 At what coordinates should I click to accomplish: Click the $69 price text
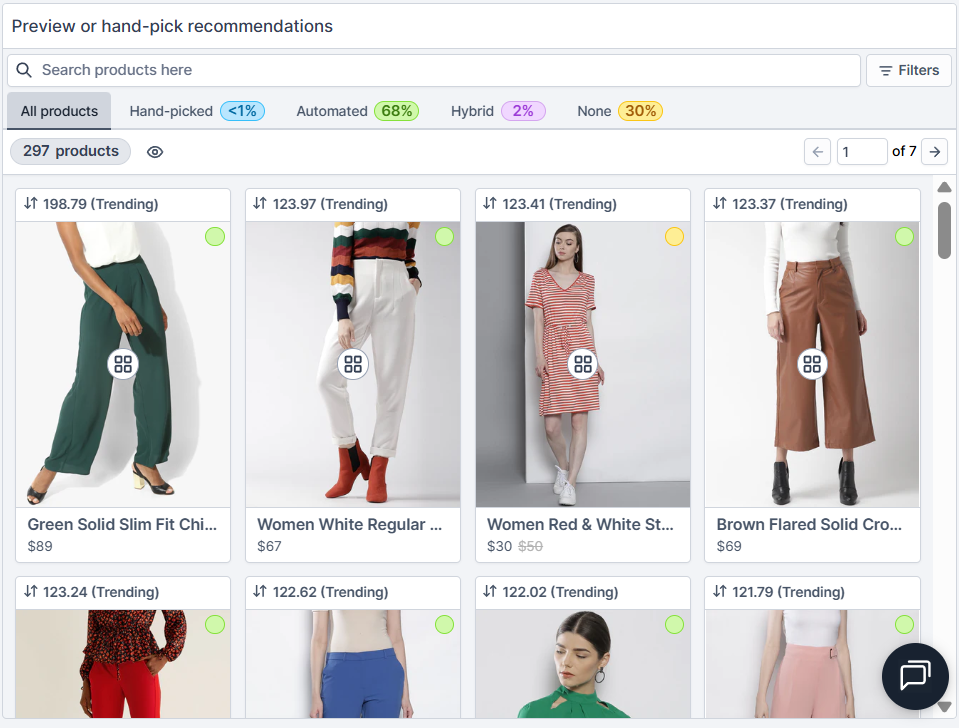729,546
